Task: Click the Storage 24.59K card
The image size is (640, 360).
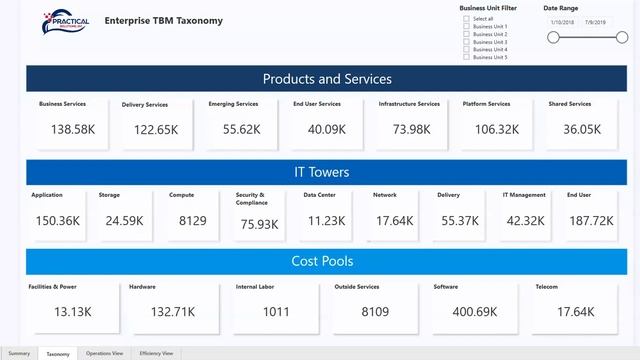Action: pyautogui.click(x=124, y=216)
